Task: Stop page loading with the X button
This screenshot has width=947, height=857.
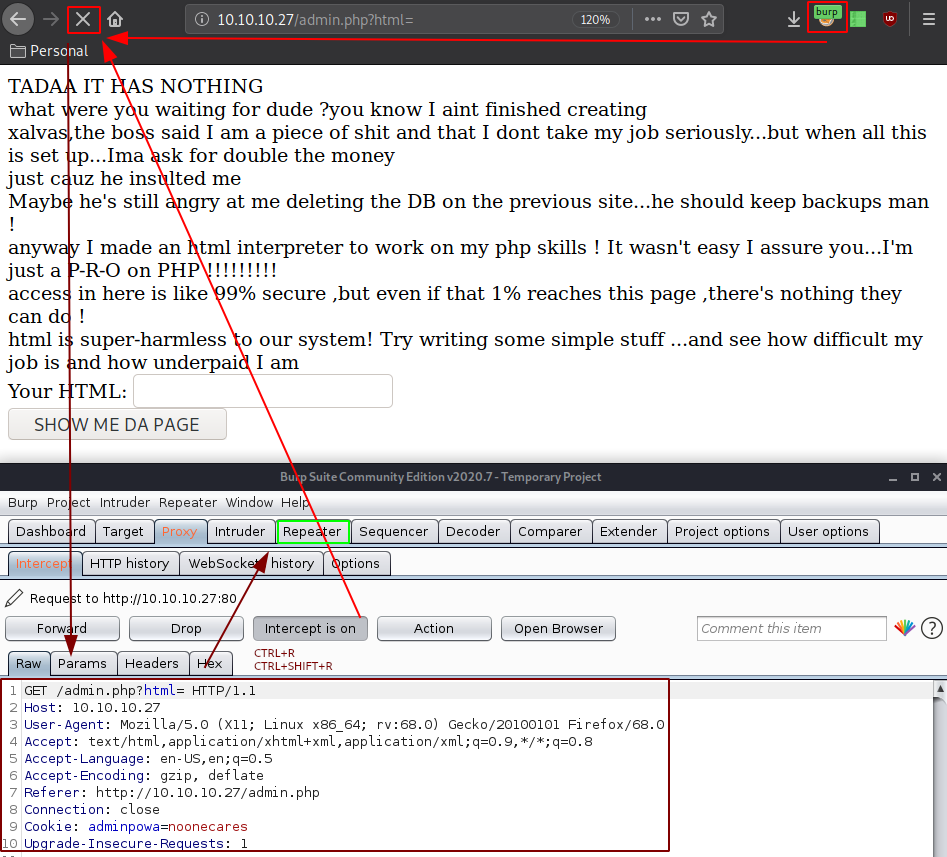Action: coord(83,19)
